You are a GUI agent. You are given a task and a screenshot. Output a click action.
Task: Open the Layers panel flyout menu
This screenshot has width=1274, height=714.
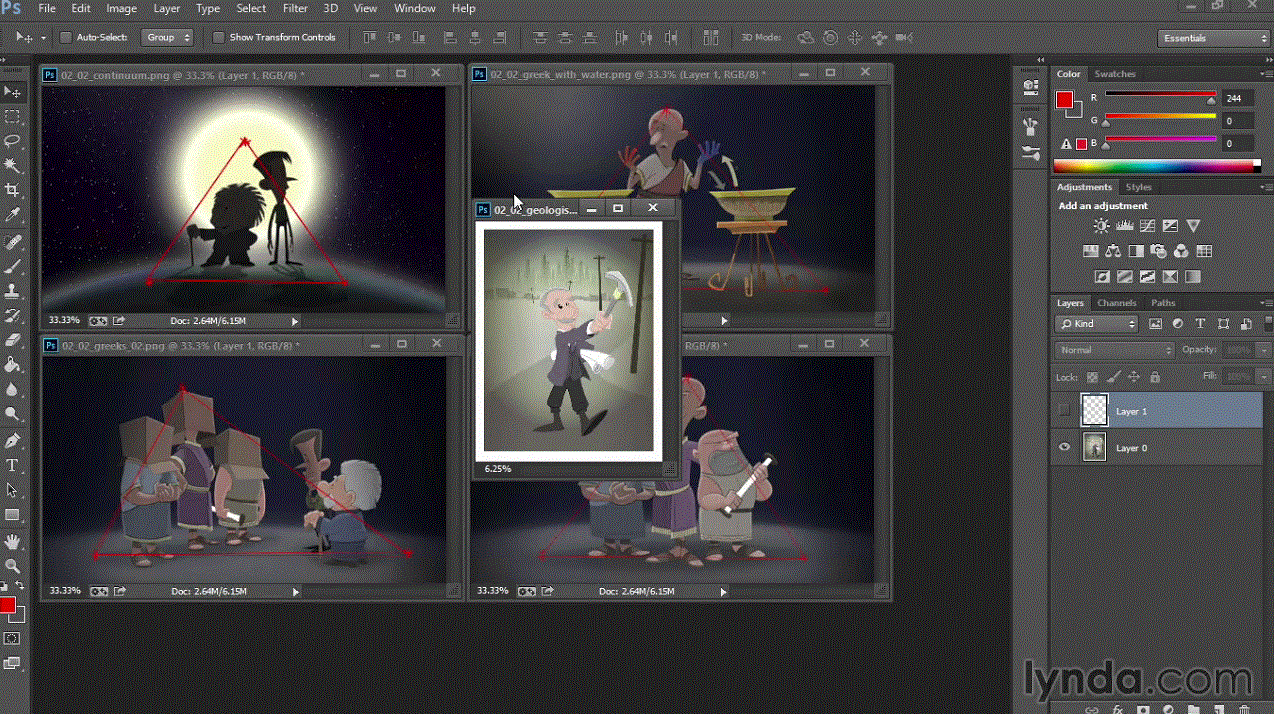point(1265,303)
